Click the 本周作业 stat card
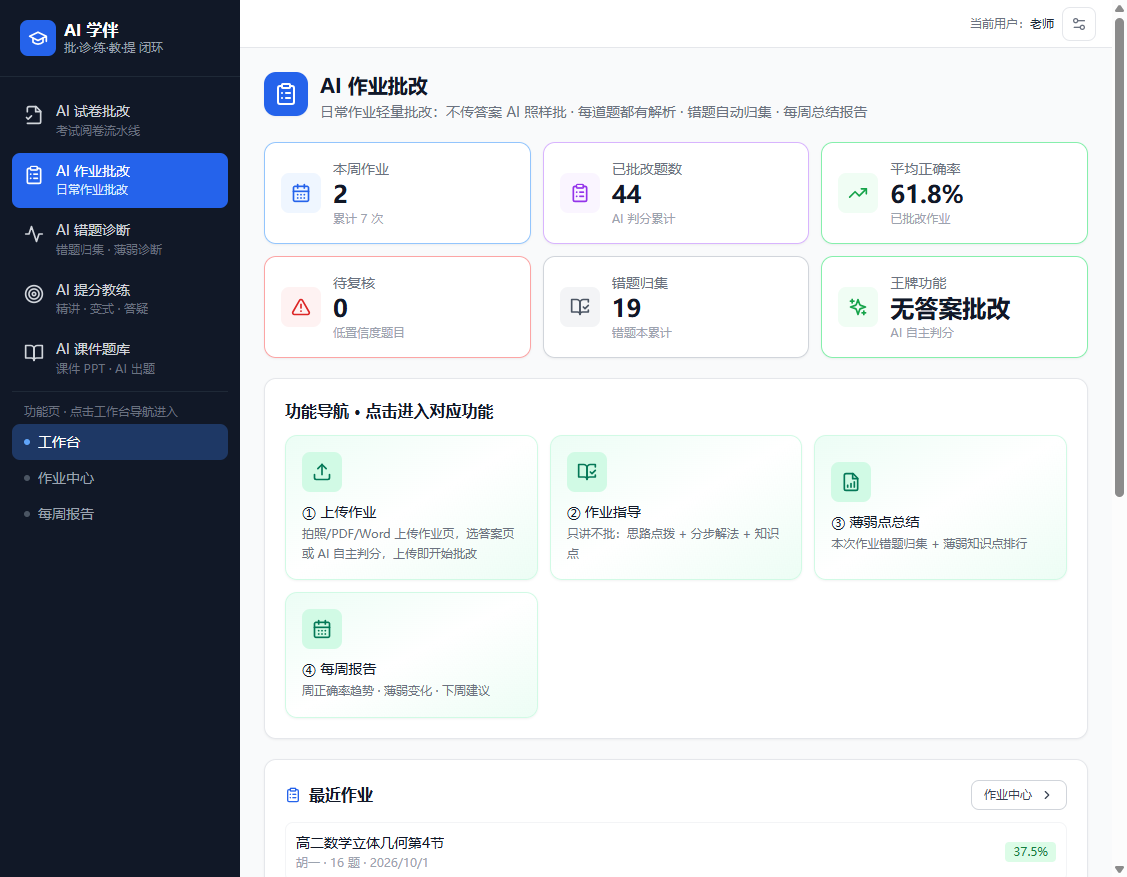The height and width of the screenshot is (877, 1127). [397, 193]
